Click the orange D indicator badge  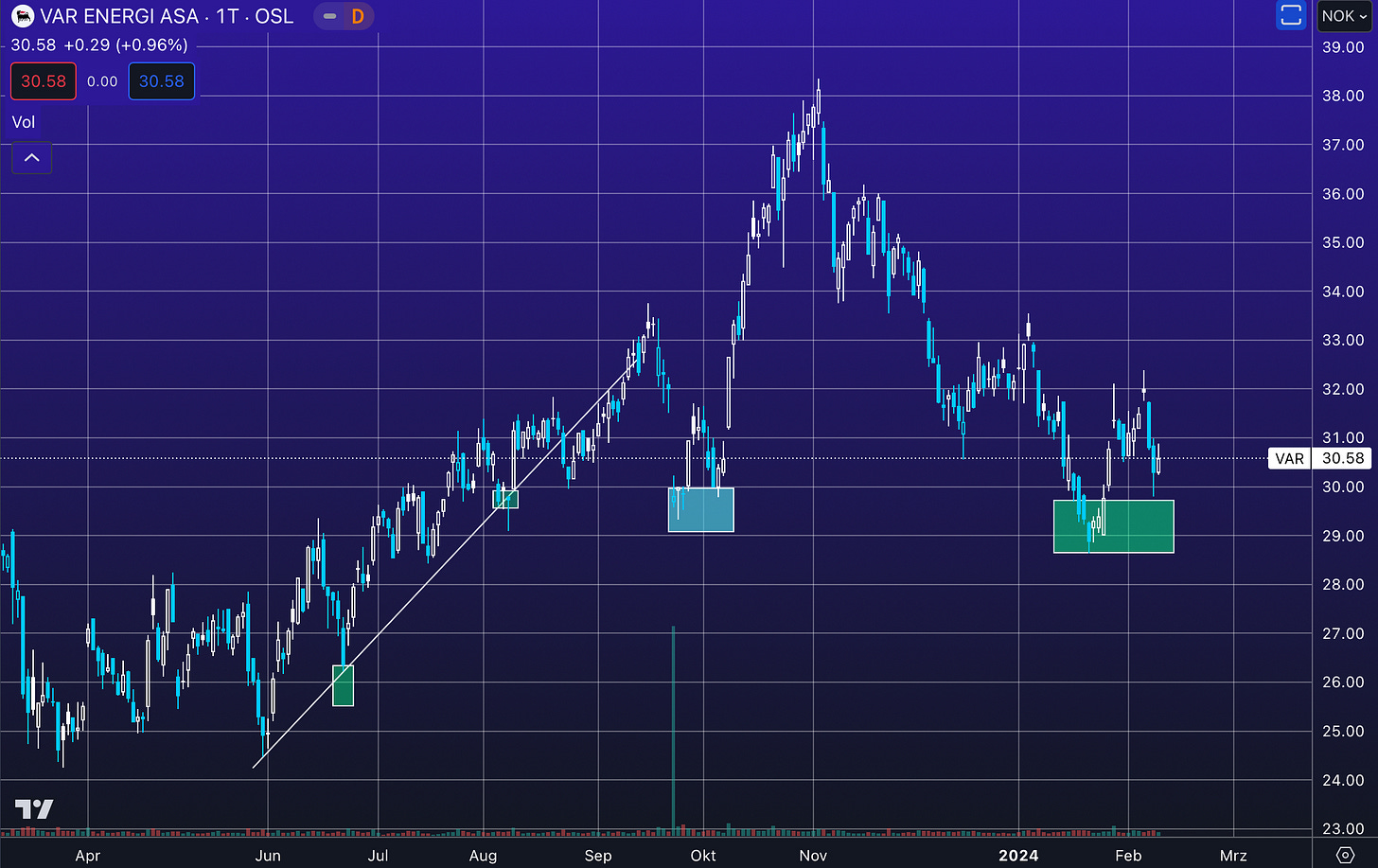tap(357, 16)
